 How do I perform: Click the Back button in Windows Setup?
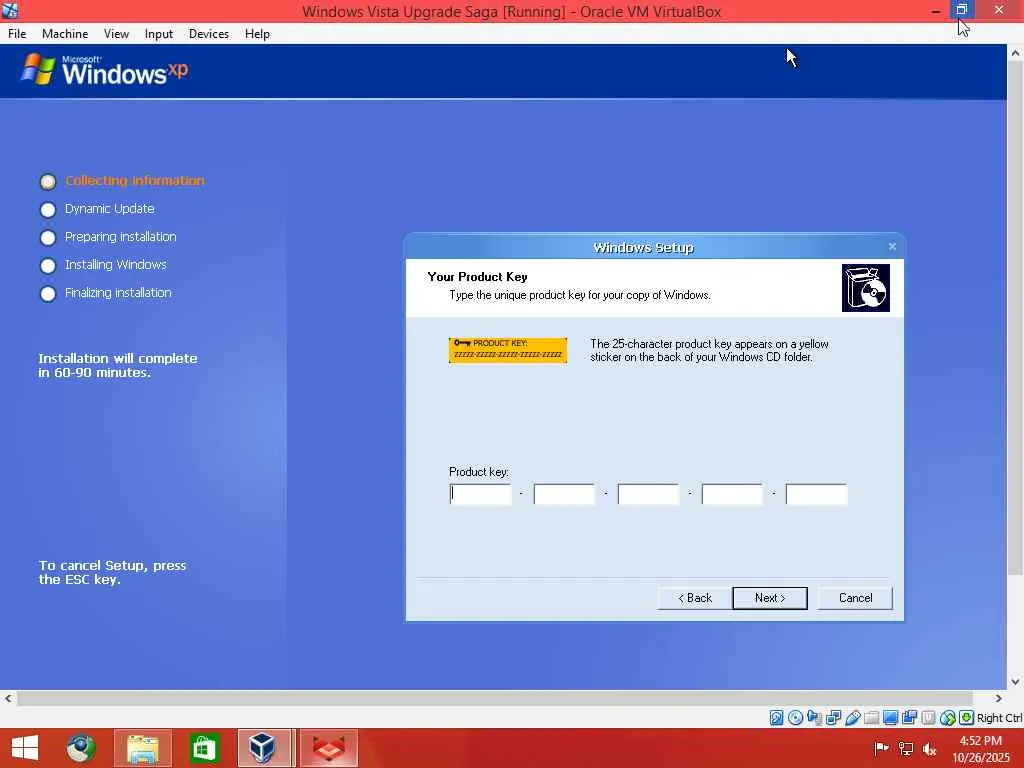[695, 598]
